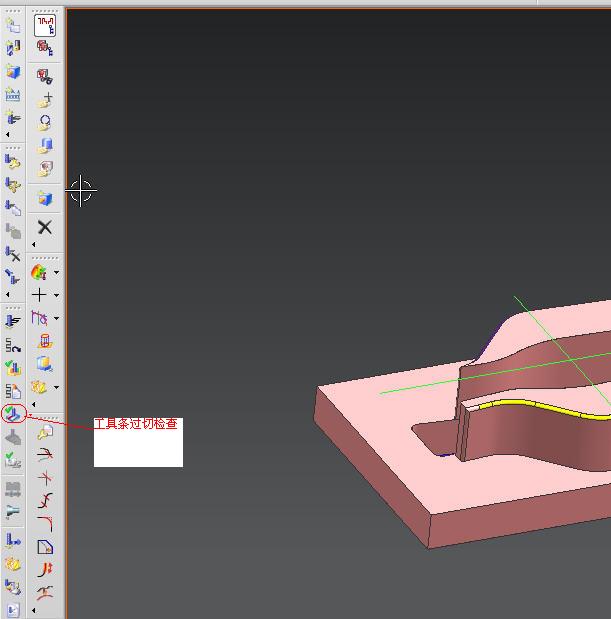Click the Stretch Curve icon at the toolbar bottom
Viewport: 611px width, 619px height.
45,592
